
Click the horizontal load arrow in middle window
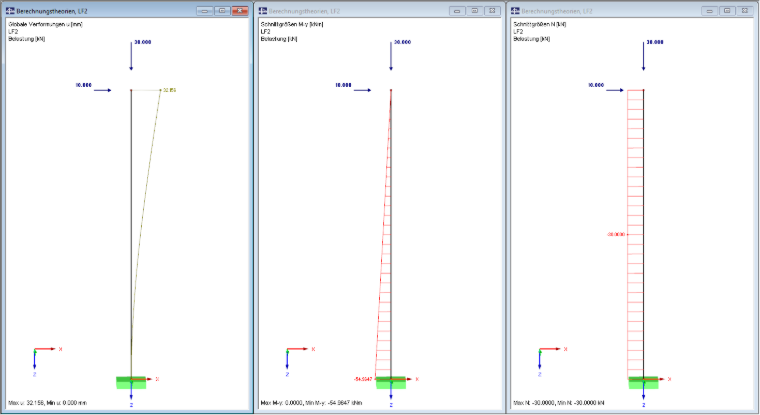(363, 90)
